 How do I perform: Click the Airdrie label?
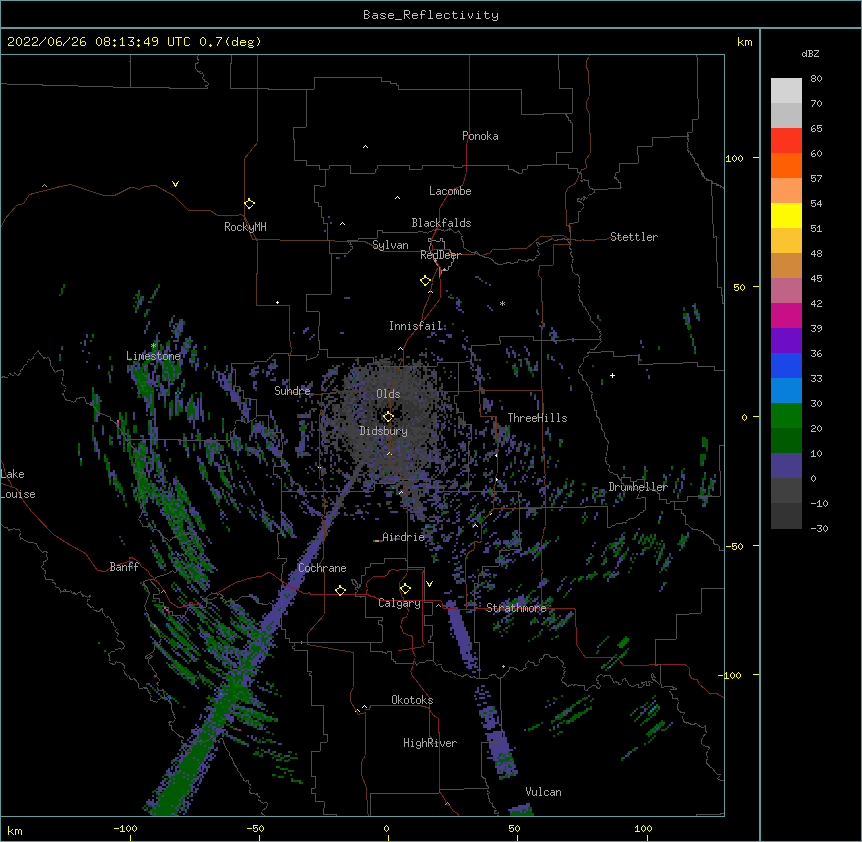(x=404, y=537)
